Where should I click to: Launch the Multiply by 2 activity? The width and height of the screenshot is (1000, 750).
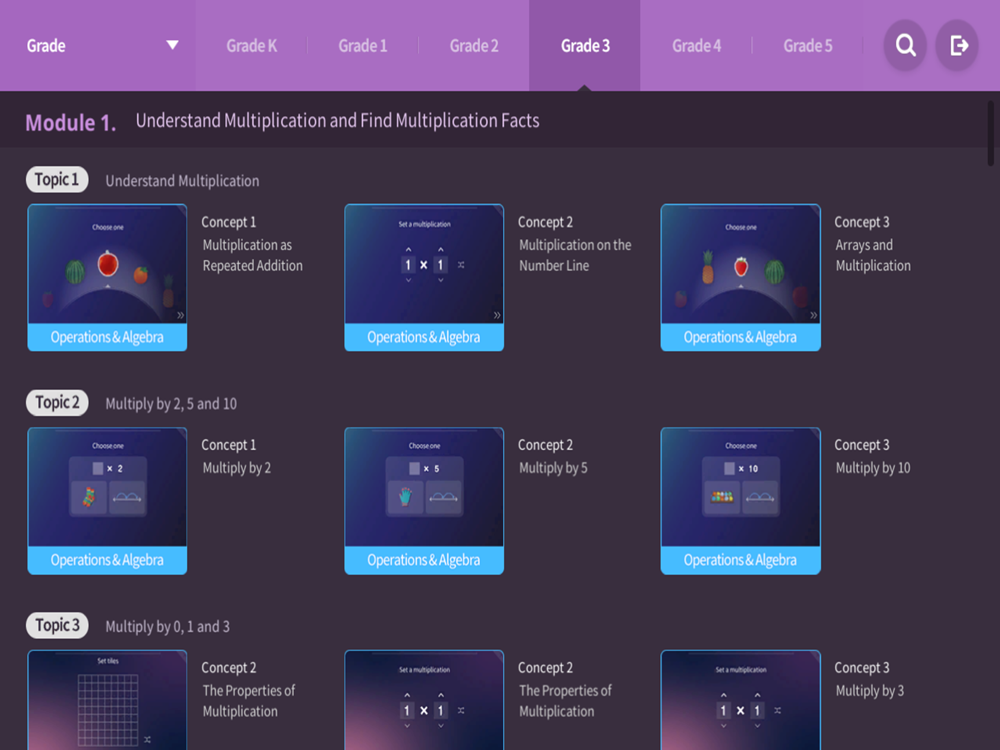(107, 501)
